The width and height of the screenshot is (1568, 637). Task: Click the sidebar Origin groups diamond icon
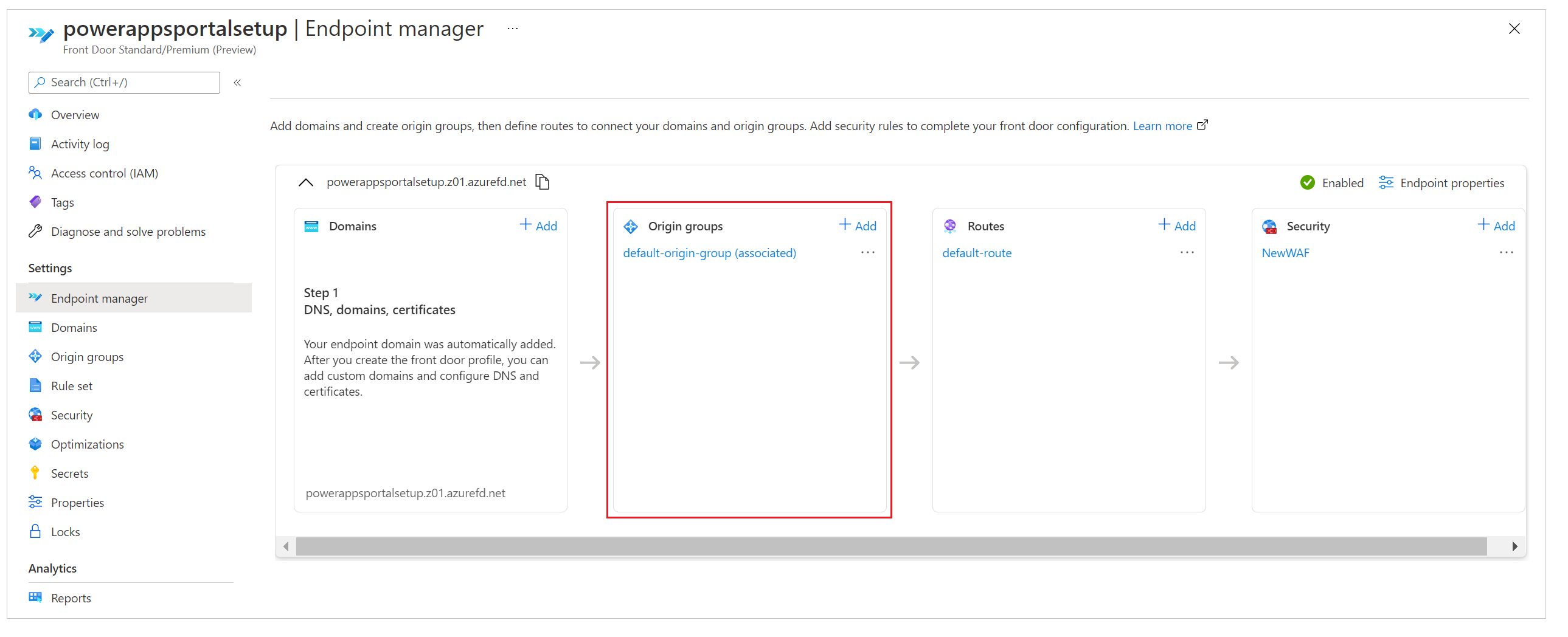click(35, 357)
